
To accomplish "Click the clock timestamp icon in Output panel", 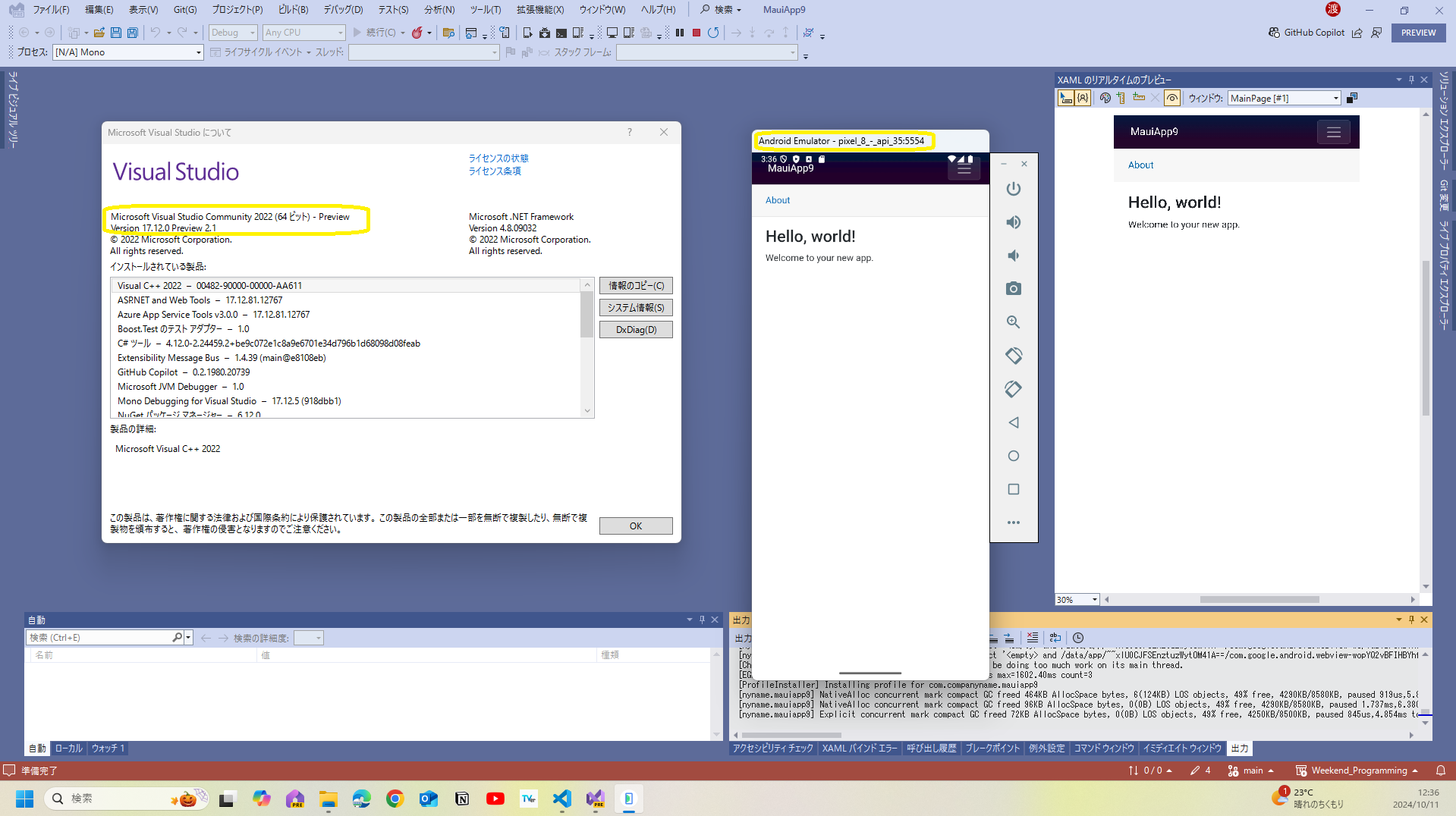I will point(1078,638).
